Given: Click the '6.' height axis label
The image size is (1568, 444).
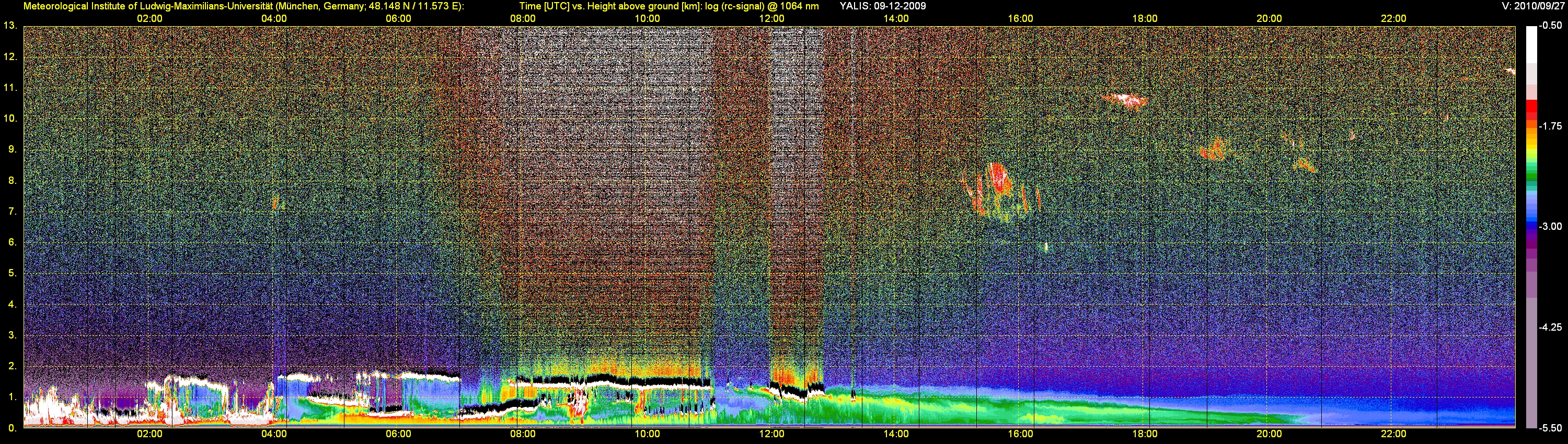Looking at the screenshot, I should 12,242.
